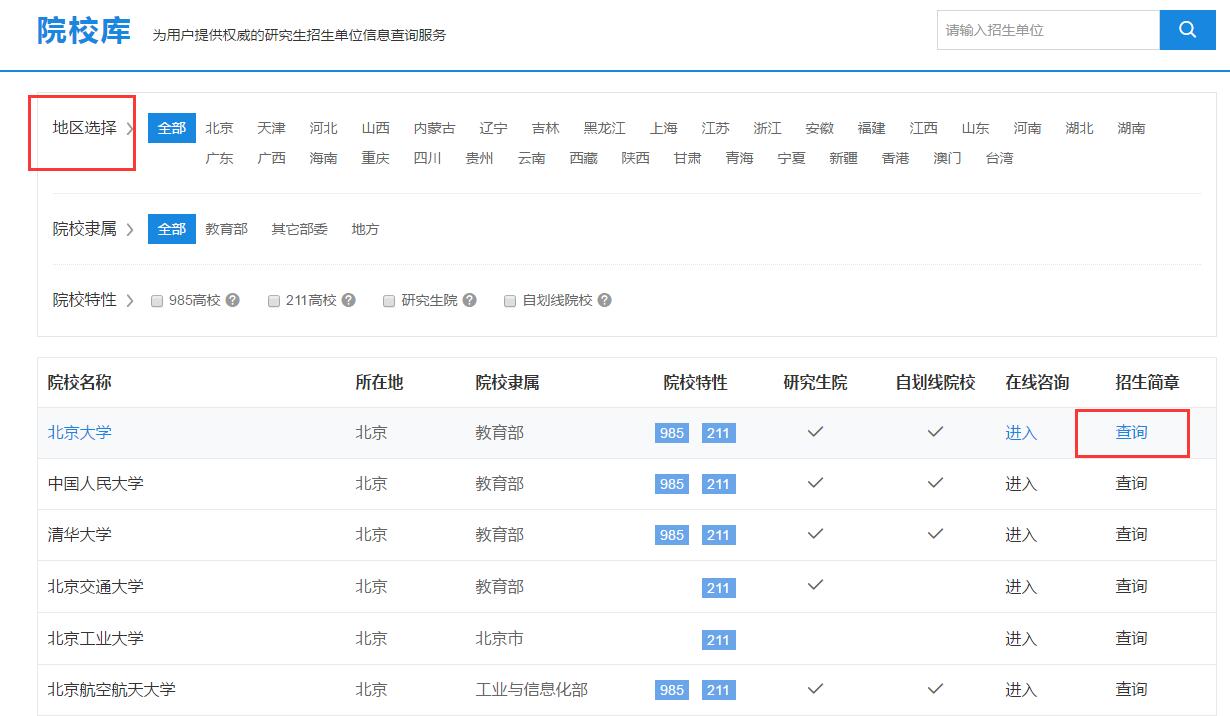Click 进入 for 清华大学 online consultation
Screen dimensions: 1230x716
pos(1021,535)
